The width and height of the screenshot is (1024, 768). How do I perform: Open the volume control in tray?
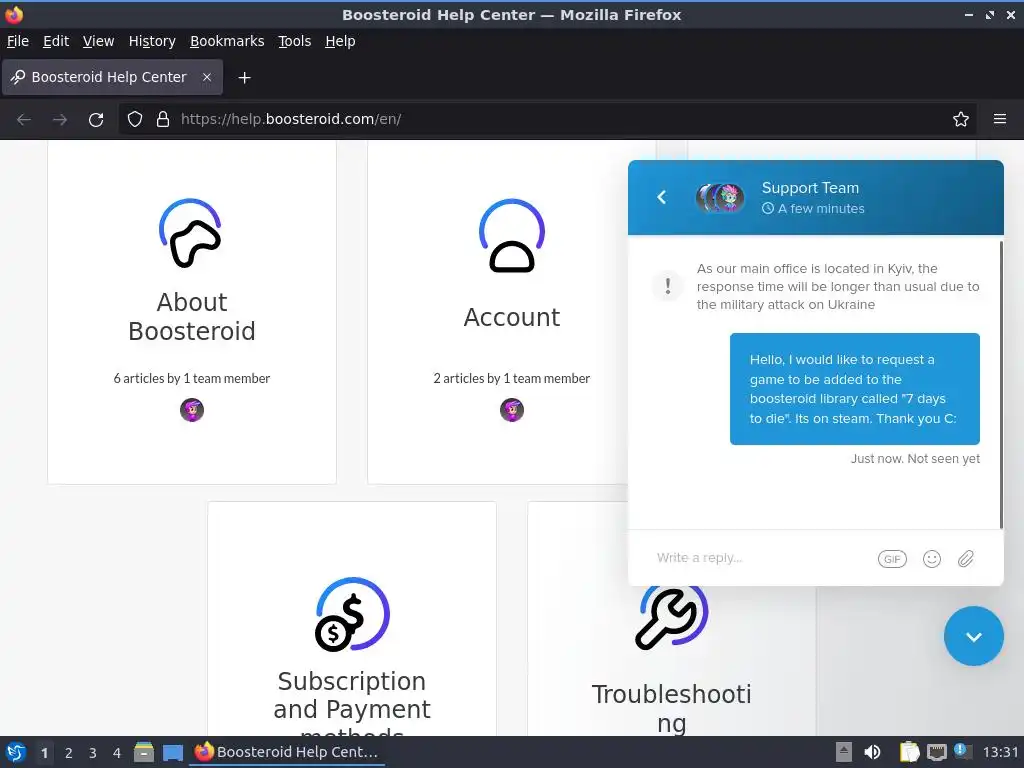click(x=872, y=752)
